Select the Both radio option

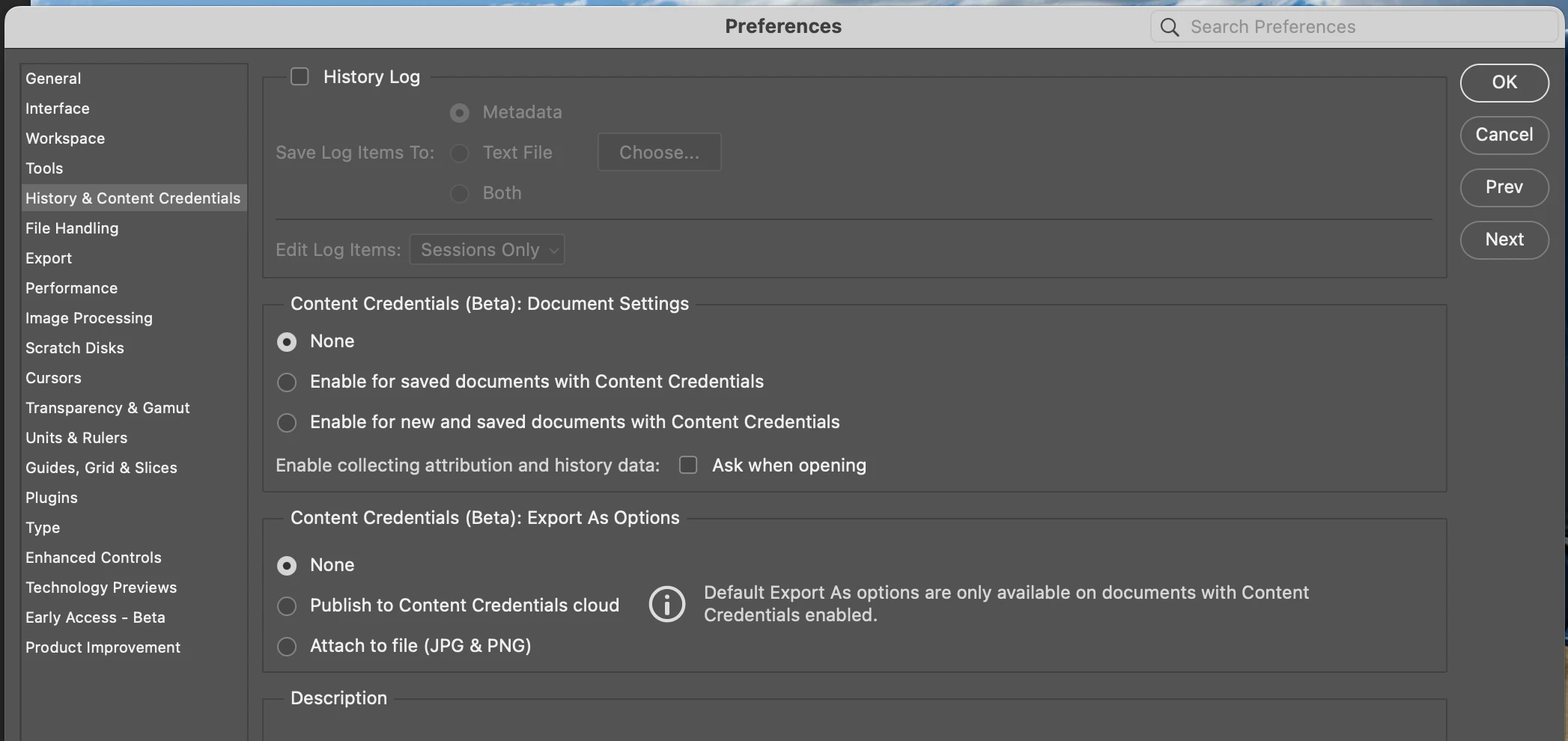point(460,194)
